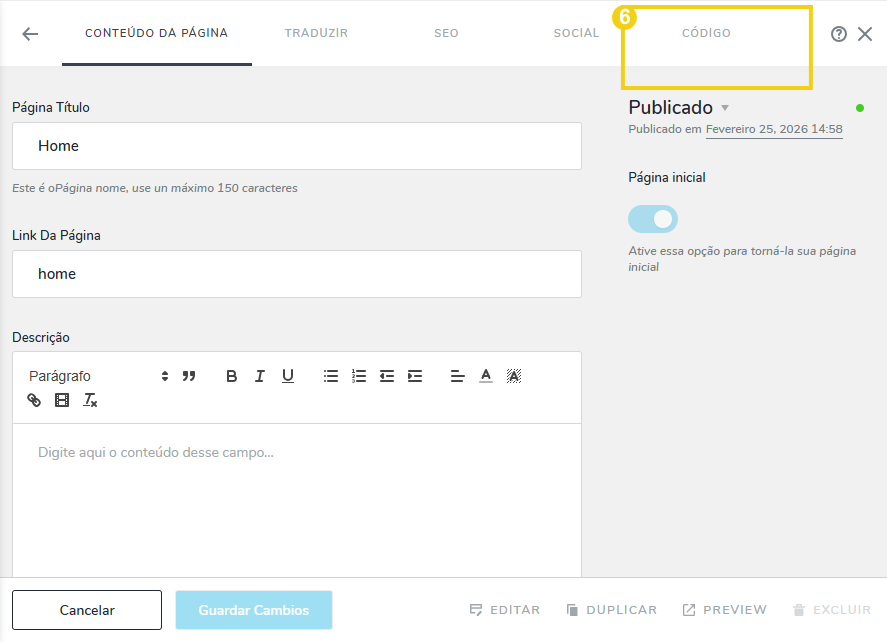Screen dimensions: 887x642
Task: Click the Página Título input containing Home
Action: [x=296, y=145]
